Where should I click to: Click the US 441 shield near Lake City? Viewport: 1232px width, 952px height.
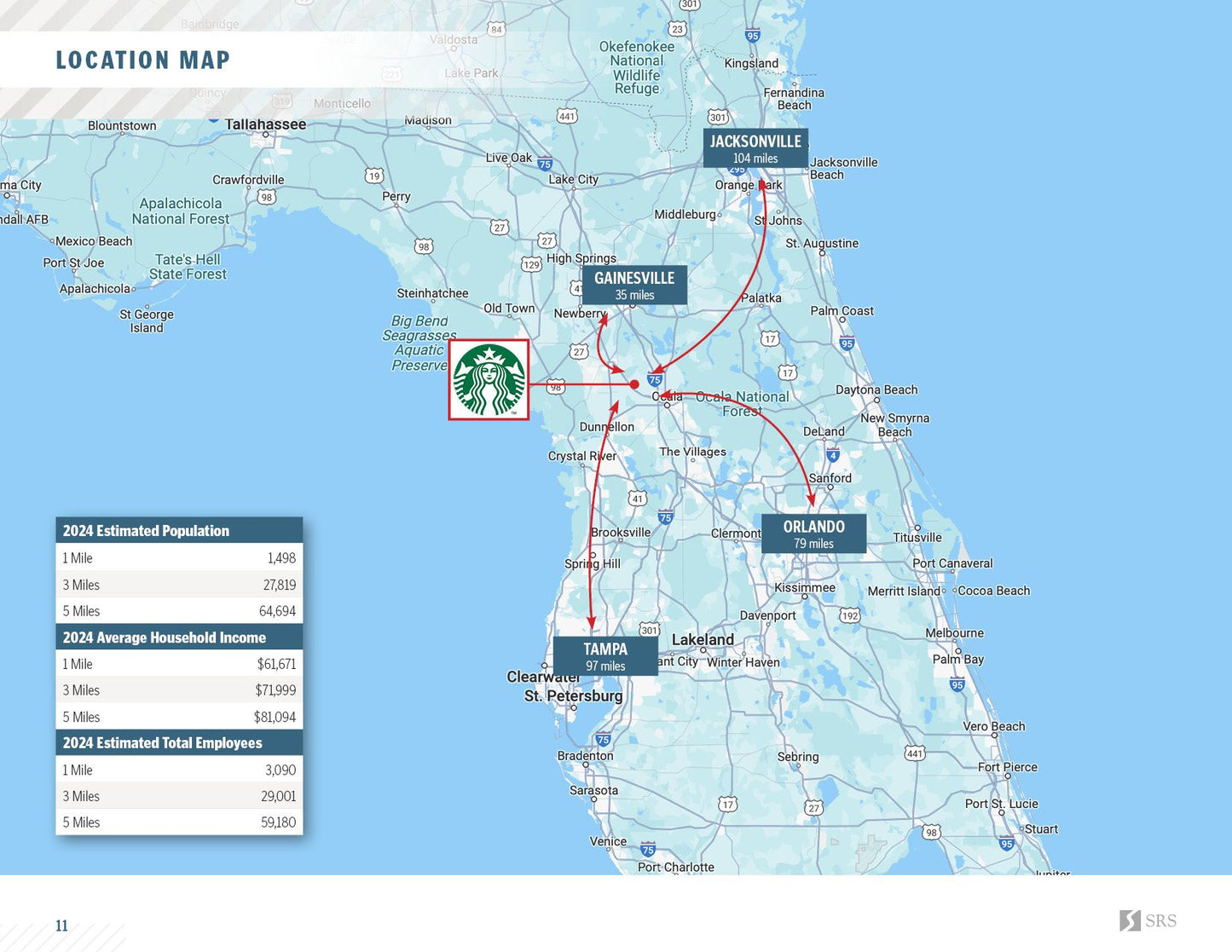567,116
